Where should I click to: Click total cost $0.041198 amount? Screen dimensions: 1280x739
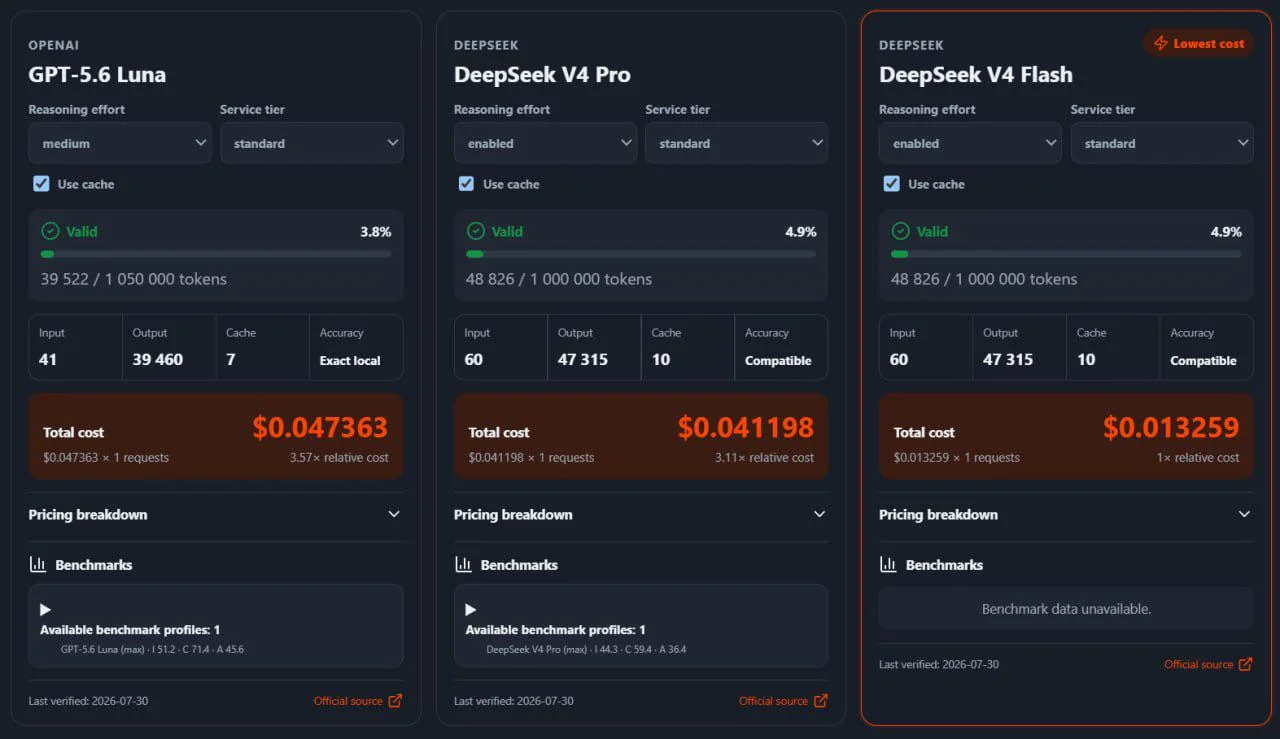(x=746, y=428)
